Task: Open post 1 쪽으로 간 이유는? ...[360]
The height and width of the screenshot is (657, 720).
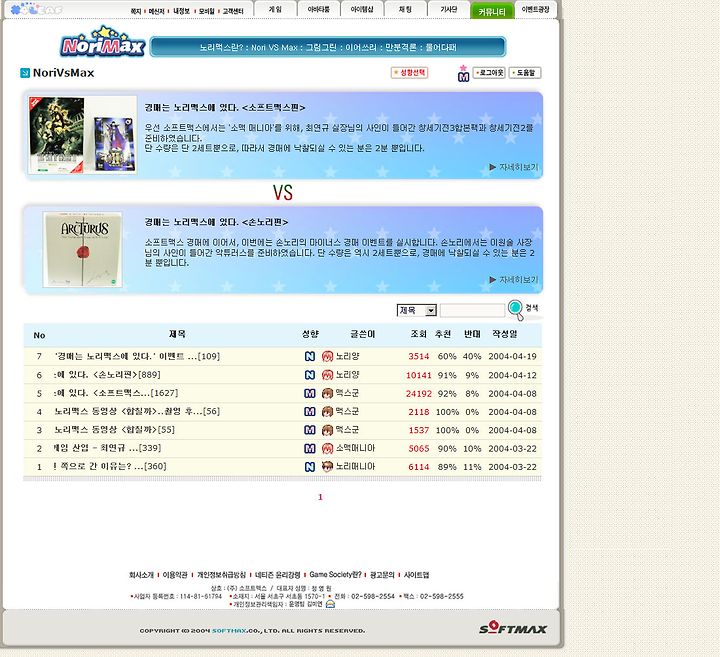Action: point(110,466)
